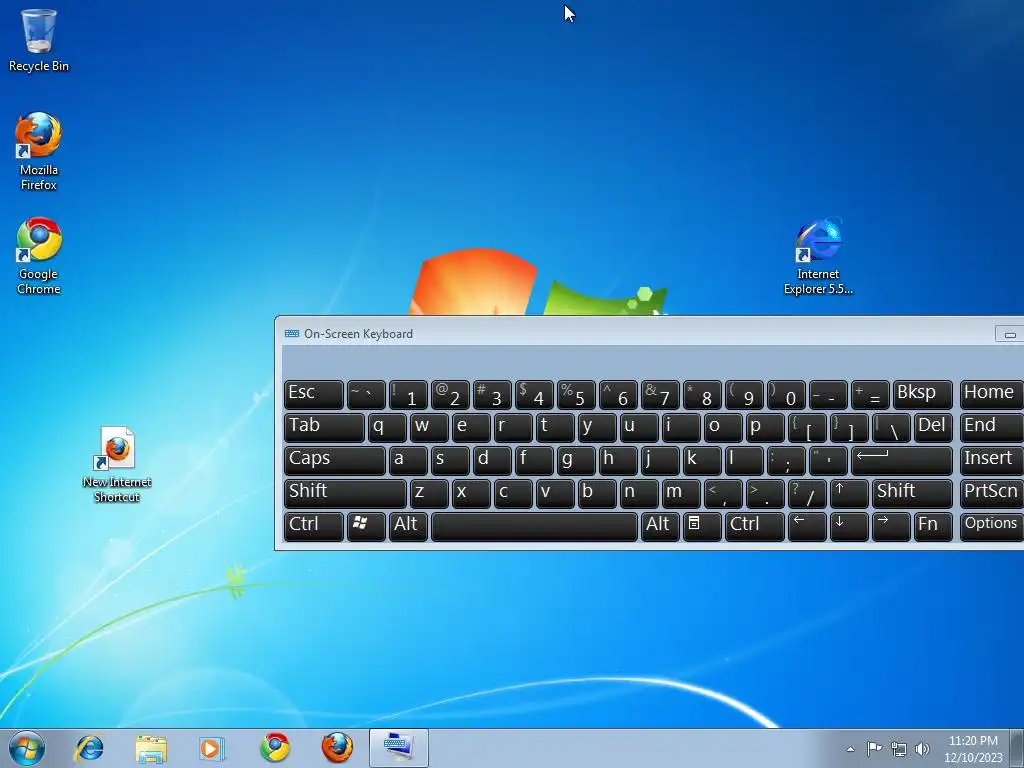
Task: Launch Internet Explorer from the taskbar
Action: (89, 748)
